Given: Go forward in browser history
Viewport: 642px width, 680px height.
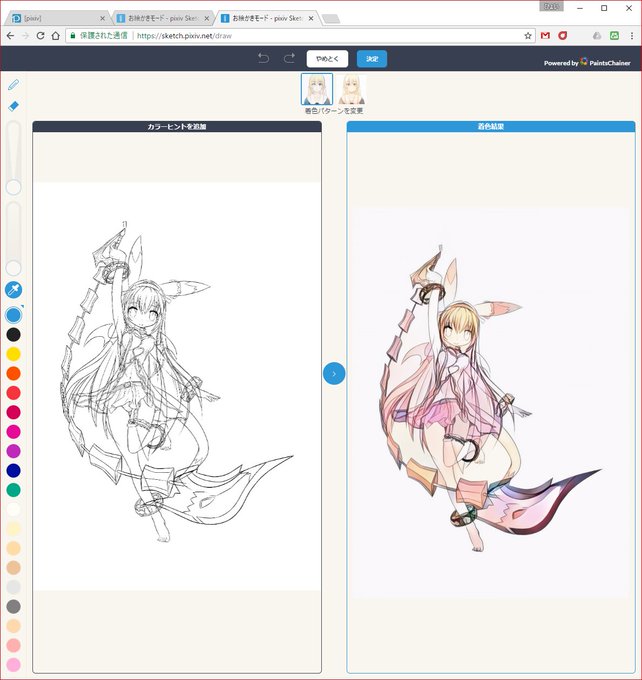Looking at the screenshot, I should tap(26, 36).
